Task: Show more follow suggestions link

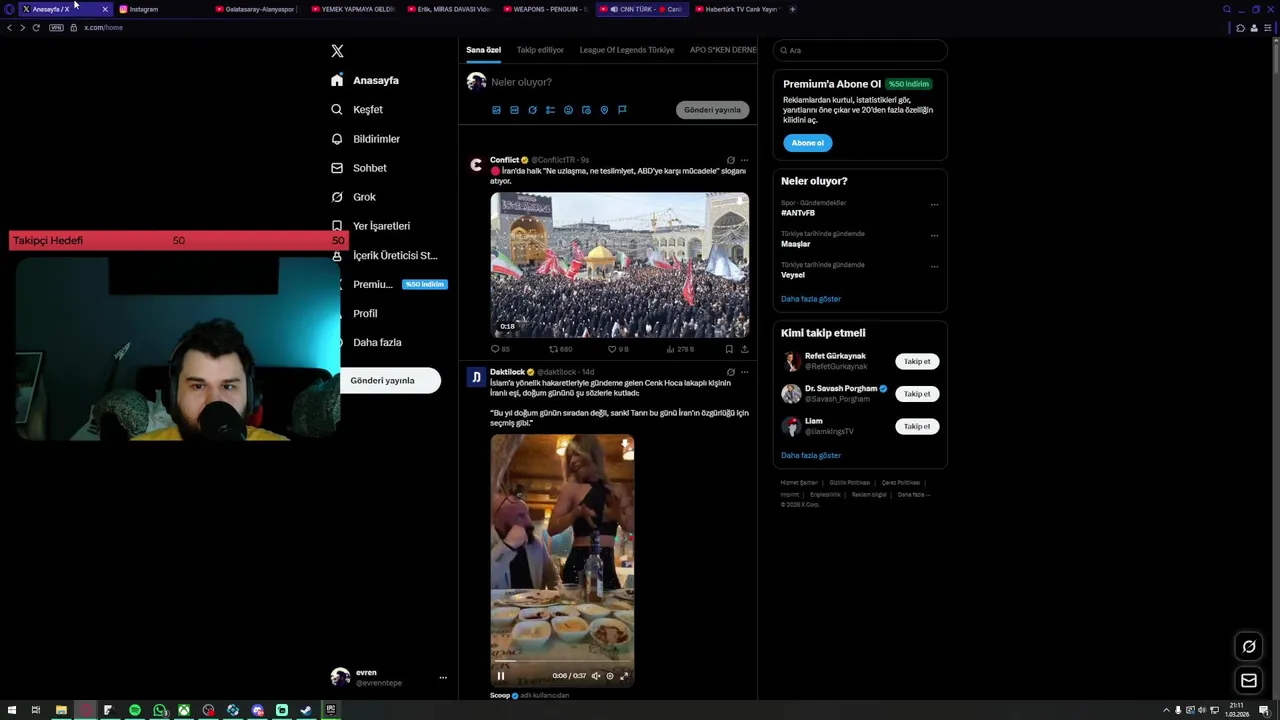Action: pyautogui.click(x=811, y=455)
